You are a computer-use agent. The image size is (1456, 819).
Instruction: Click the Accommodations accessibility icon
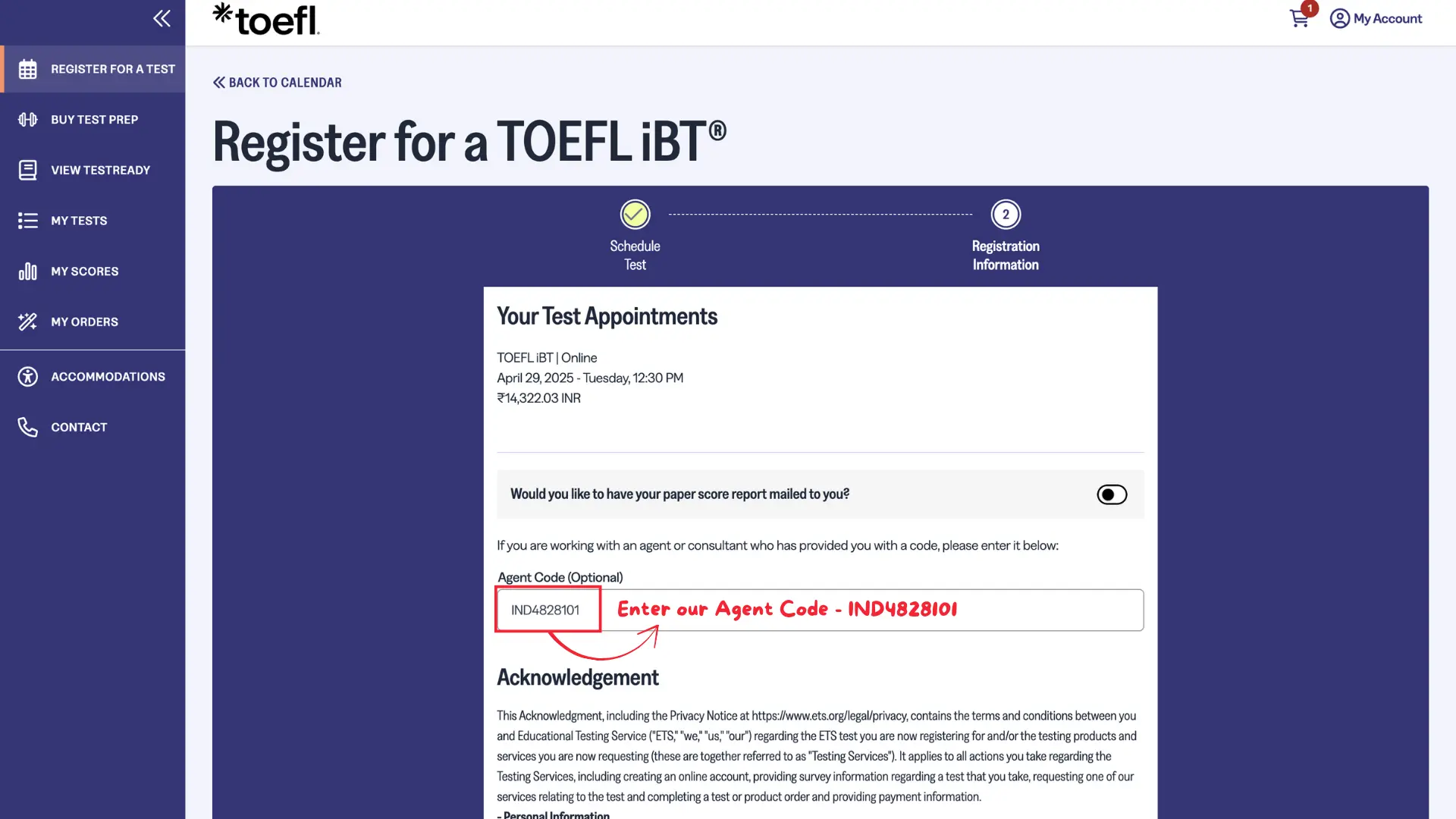28,377
